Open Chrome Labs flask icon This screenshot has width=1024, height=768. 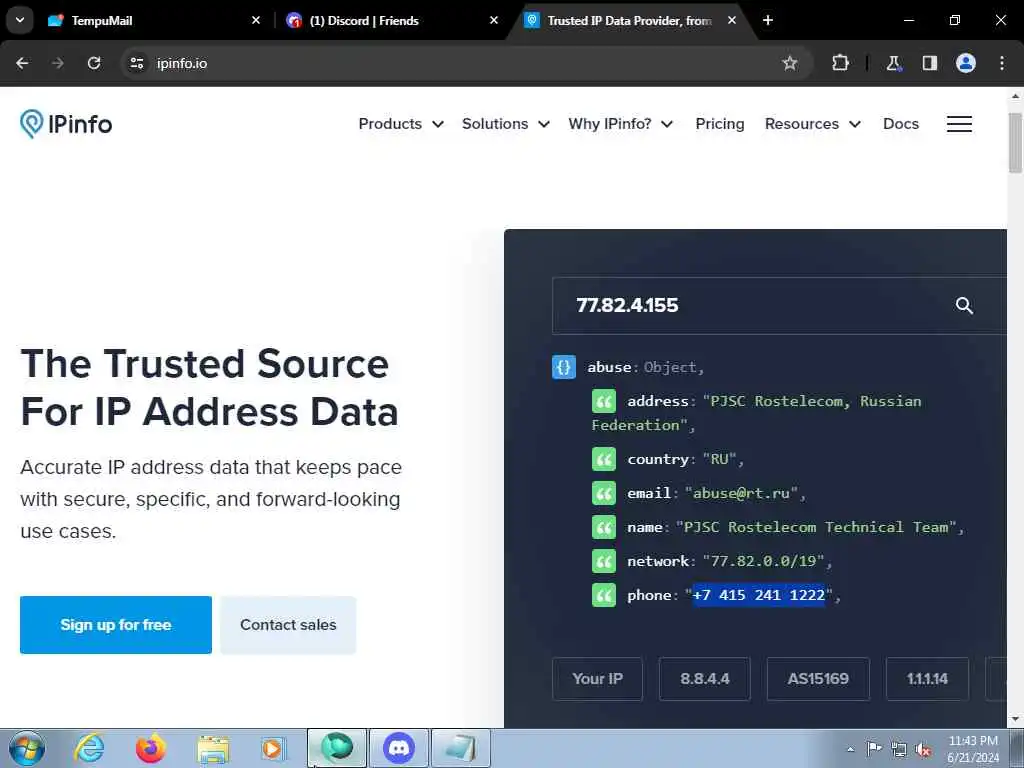point(893,63)
